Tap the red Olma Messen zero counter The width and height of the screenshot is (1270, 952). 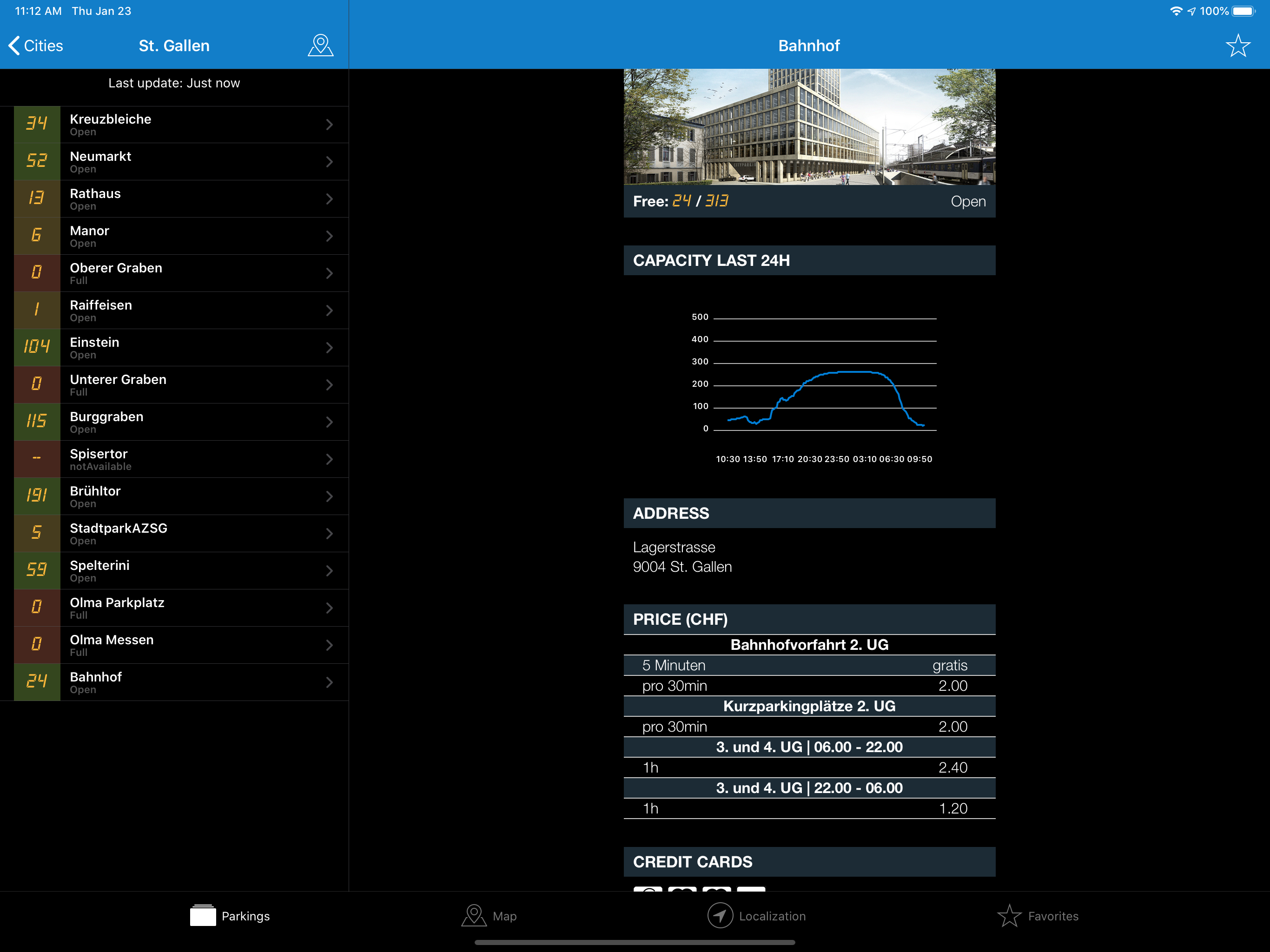coord(37,645)
